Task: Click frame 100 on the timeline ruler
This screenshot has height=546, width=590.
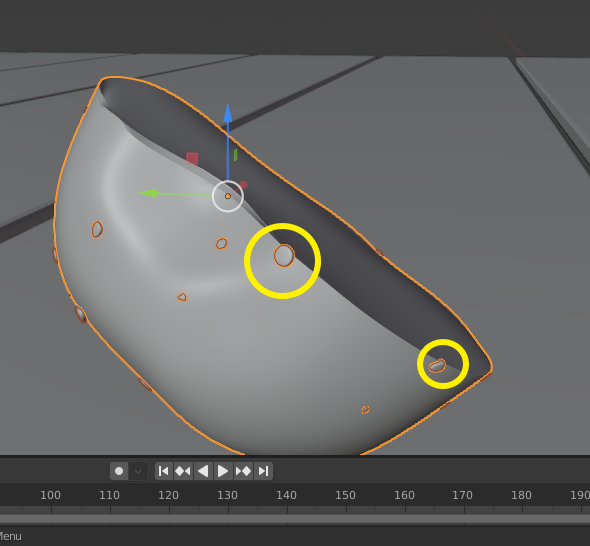Action: click(x=50, y=495)
